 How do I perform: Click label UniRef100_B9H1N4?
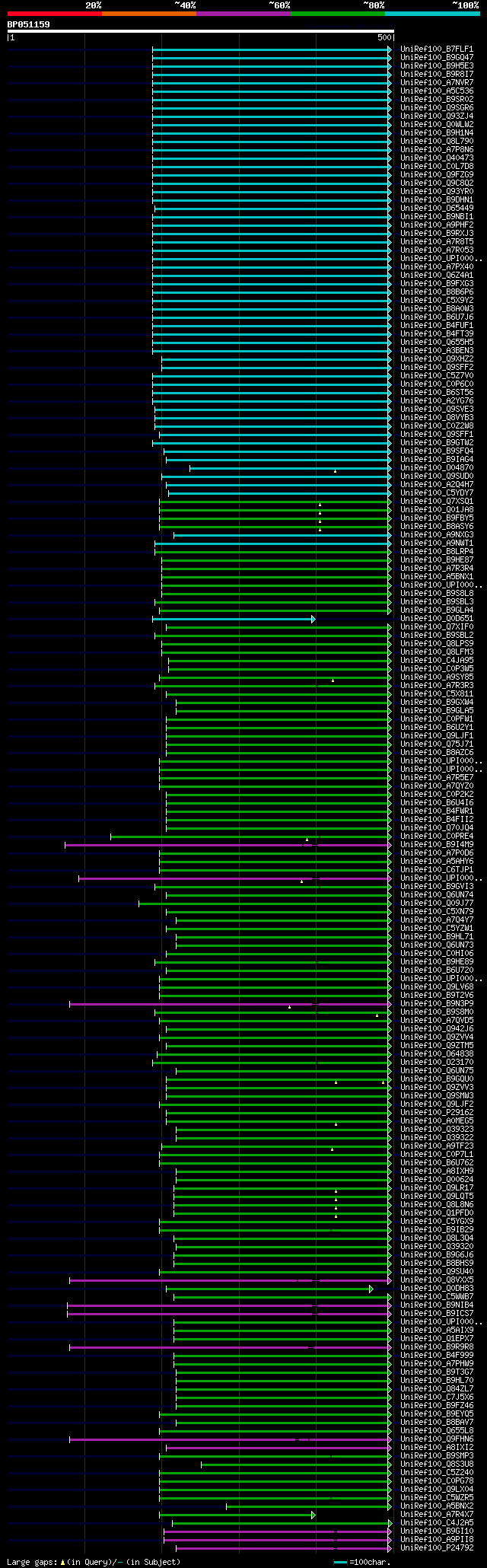pyautogui.click(x=437, y=133)
